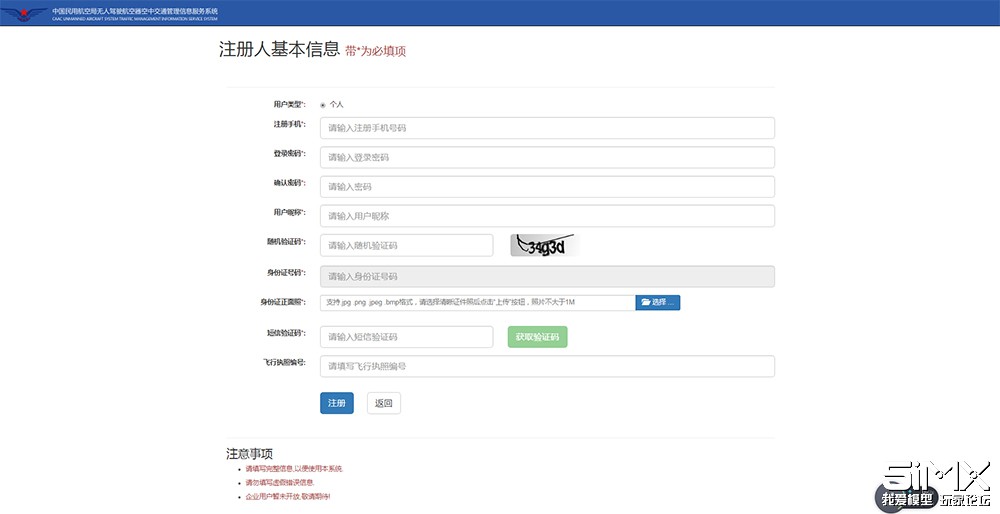Submit with the 注册 button
Viewport: 1000px width, 514px height.
337,403
